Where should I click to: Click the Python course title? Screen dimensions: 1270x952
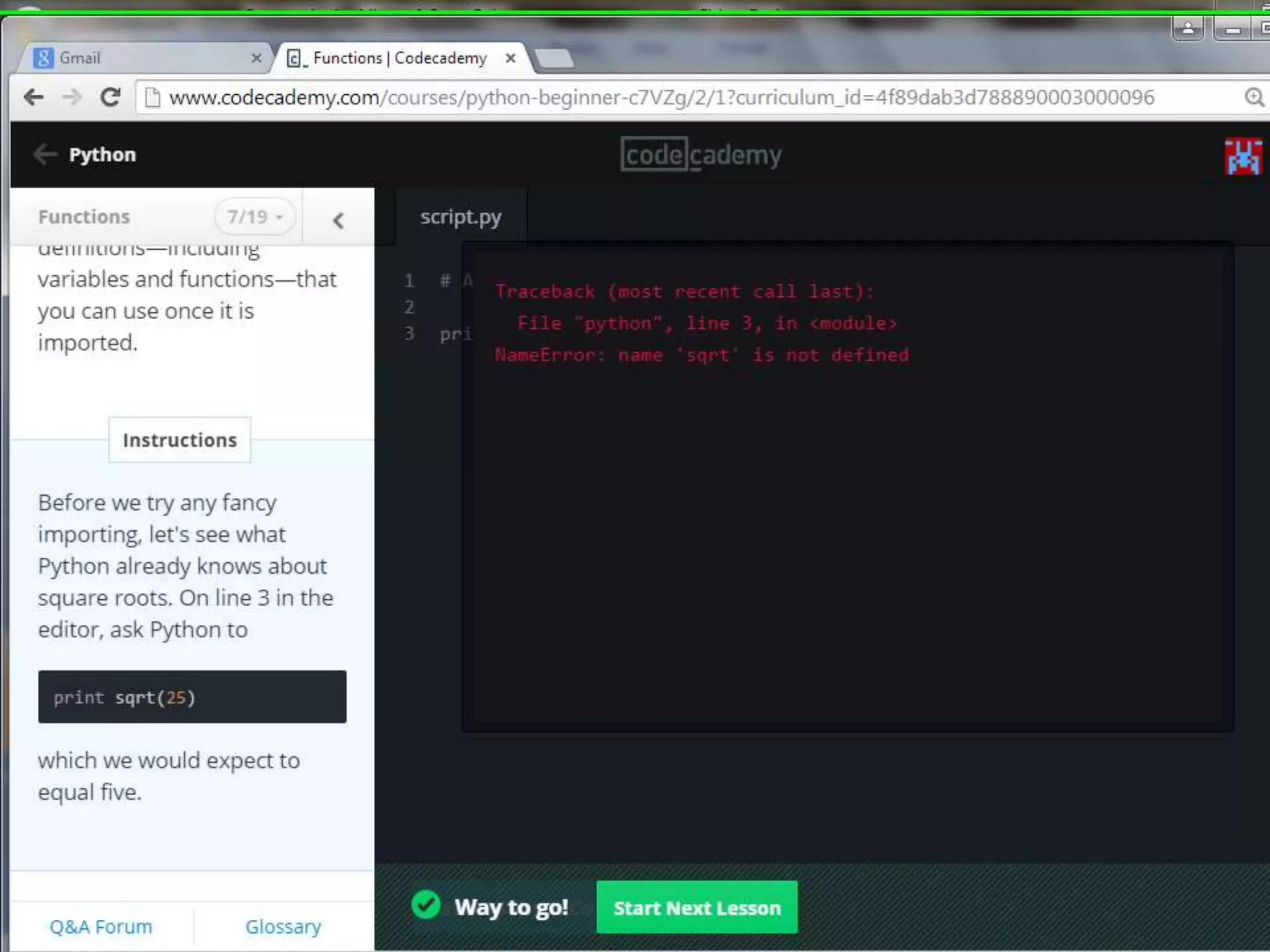click(102, 154)
